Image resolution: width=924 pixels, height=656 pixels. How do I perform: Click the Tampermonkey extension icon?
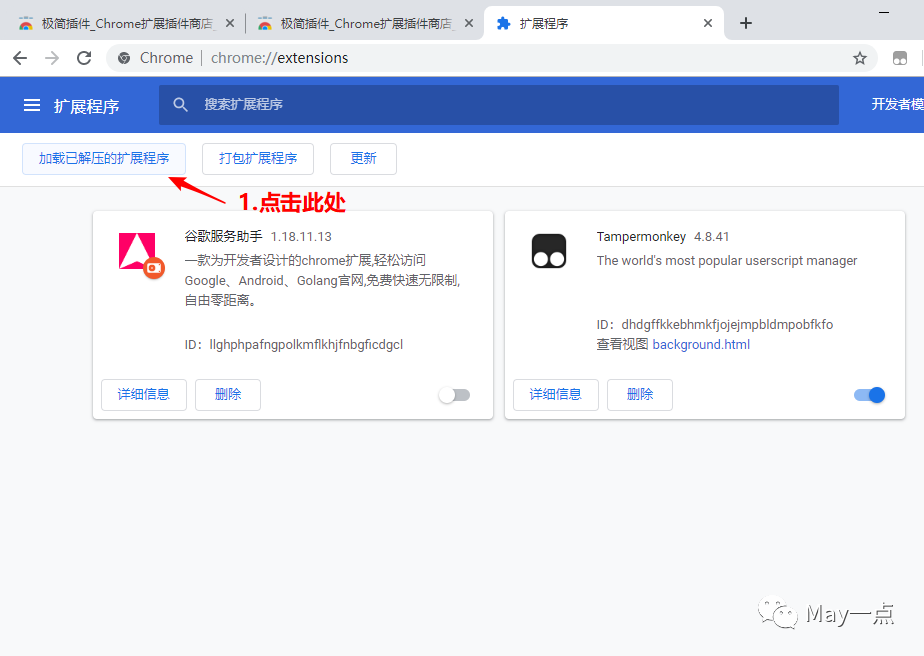(549, 251)
